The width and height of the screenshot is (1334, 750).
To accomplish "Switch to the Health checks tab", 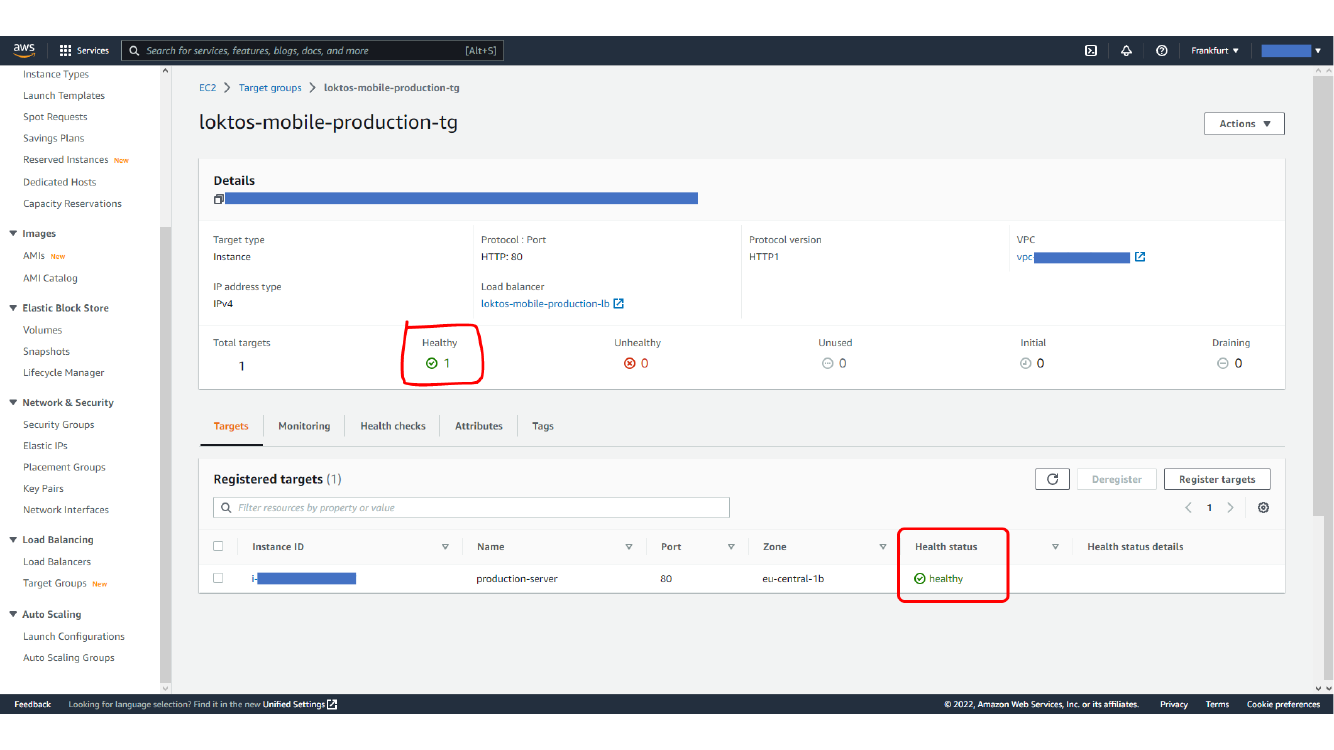I will pos(393,426).
